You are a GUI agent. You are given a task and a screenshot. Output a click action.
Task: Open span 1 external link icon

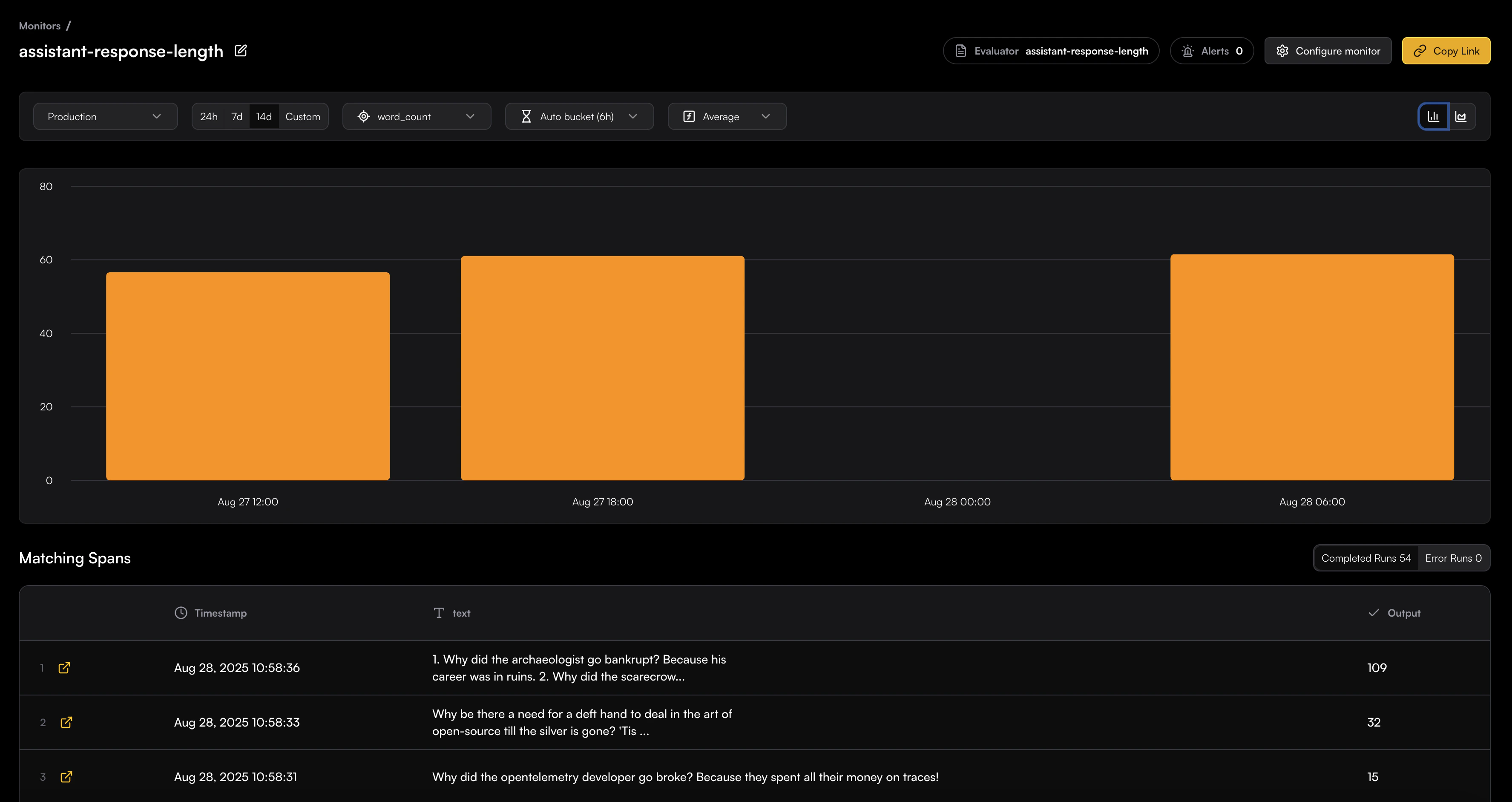click(65, 667)
